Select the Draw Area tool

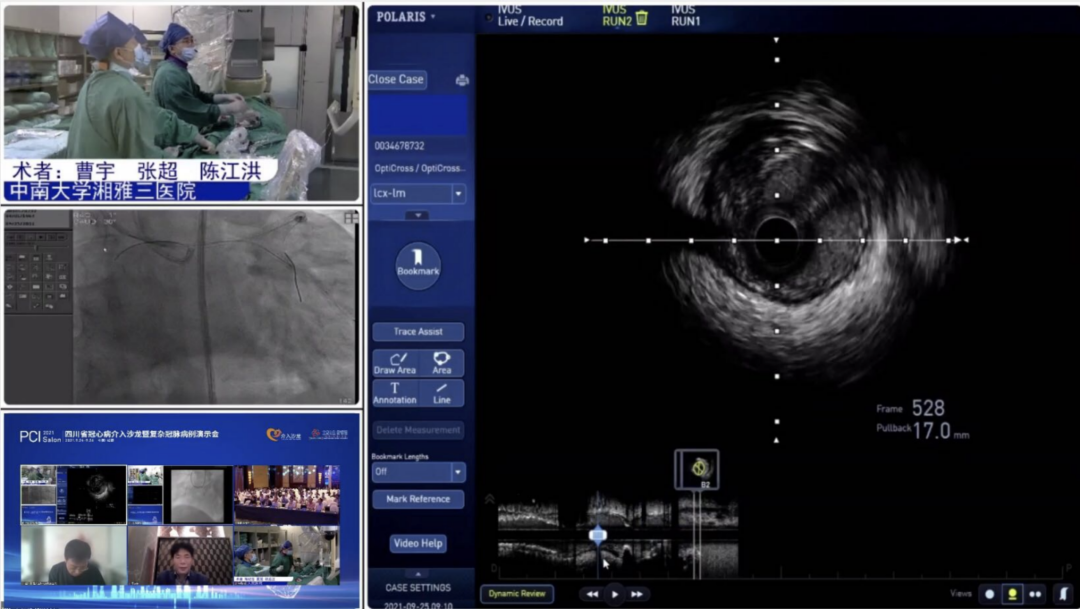coord(395,363)
